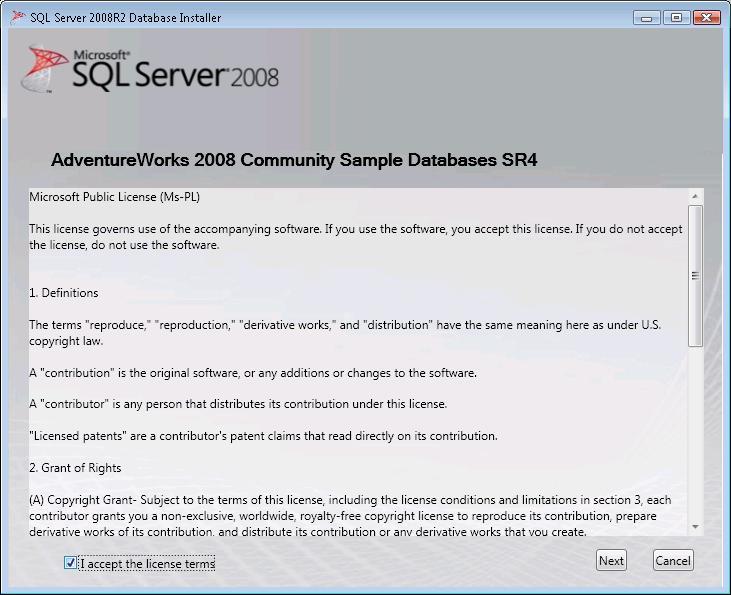The image size is (731, 595).
Task: Maximize the Database Installer window
Action: coord(676,18)
